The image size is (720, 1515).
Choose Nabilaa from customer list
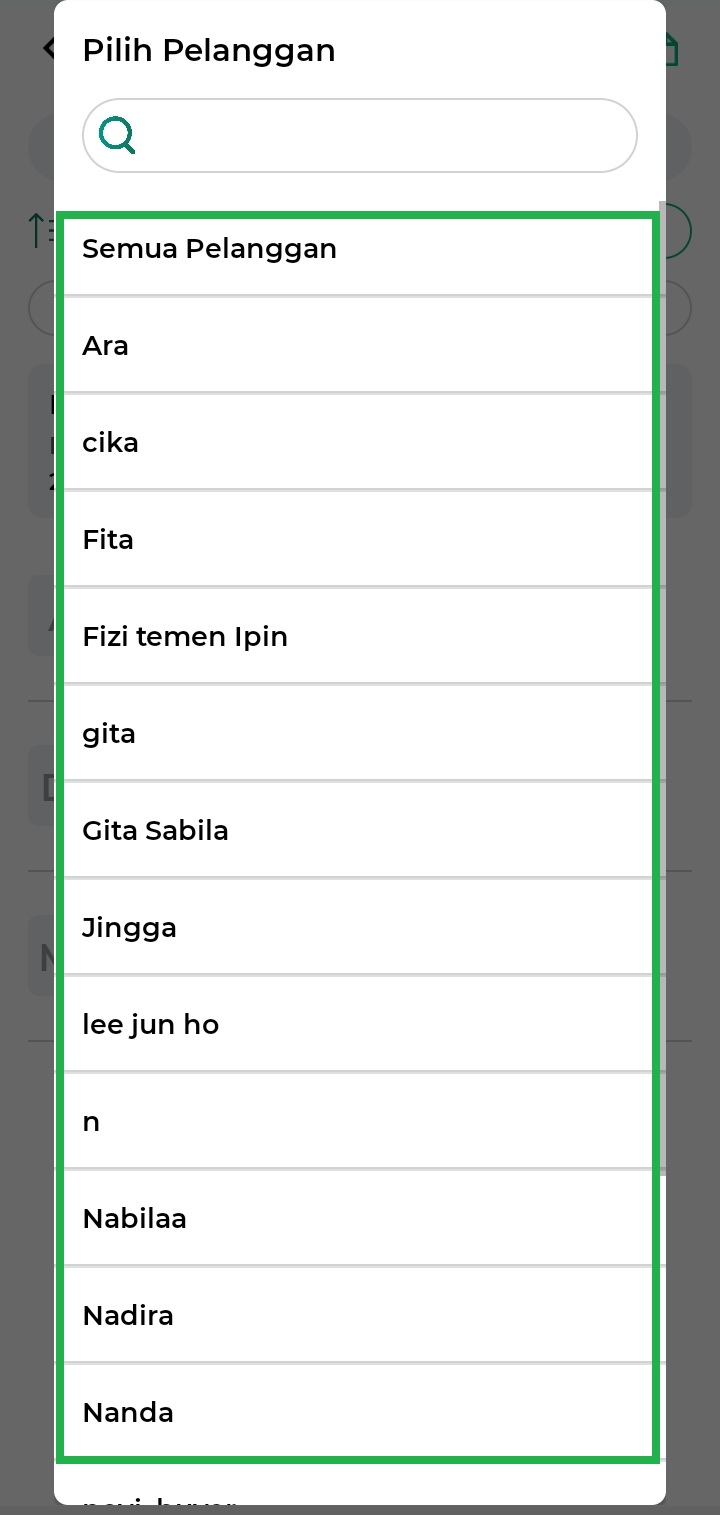coord(134,1219)
